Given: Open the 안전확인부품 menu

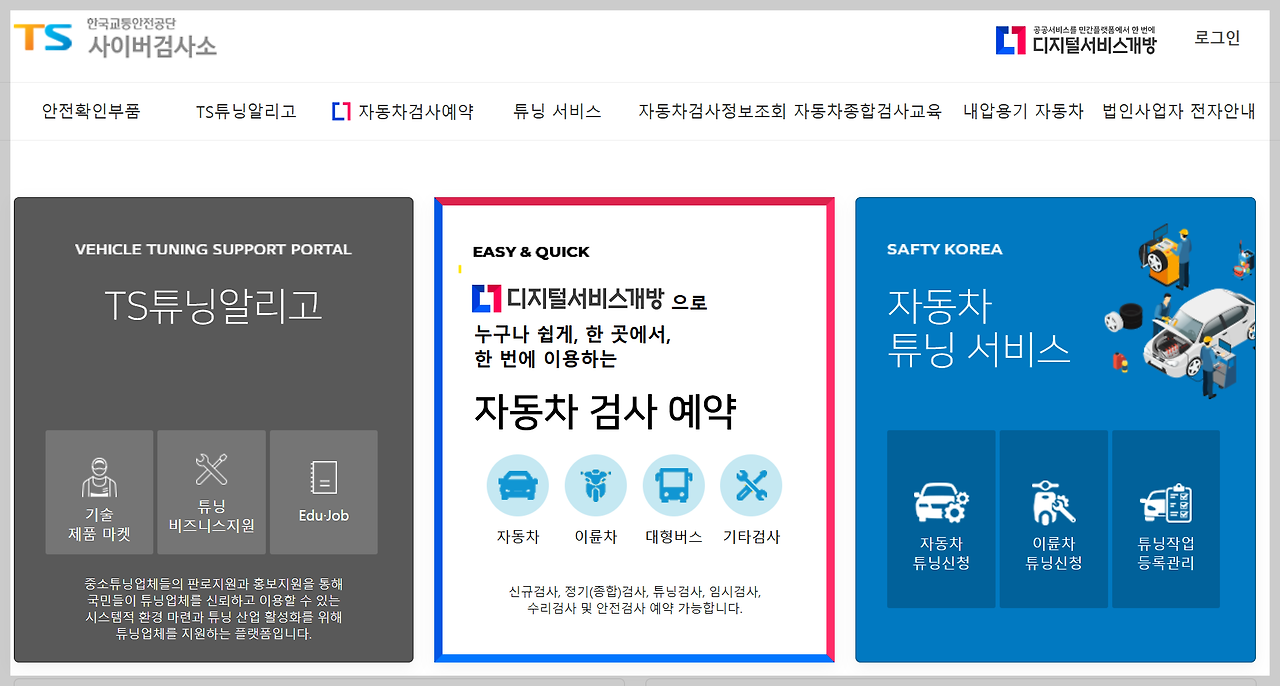Looking at the screenshot, I should tap(91, 111).
